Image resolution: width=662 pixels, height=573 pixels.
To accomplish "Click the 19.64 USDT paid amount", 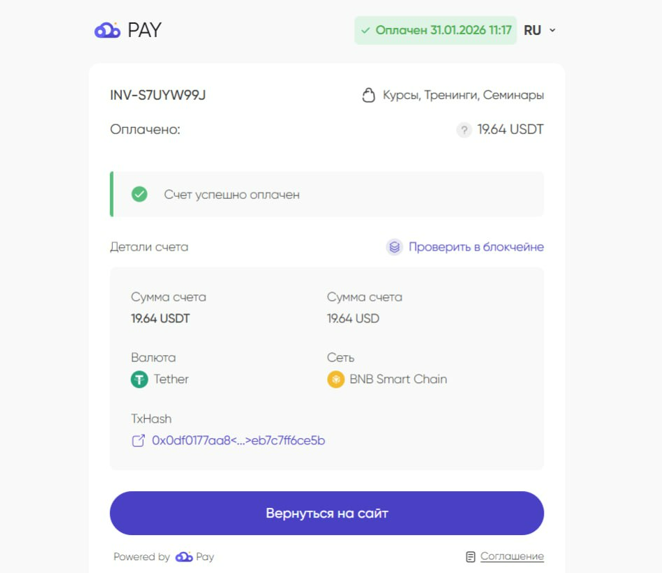I will 510,130.
